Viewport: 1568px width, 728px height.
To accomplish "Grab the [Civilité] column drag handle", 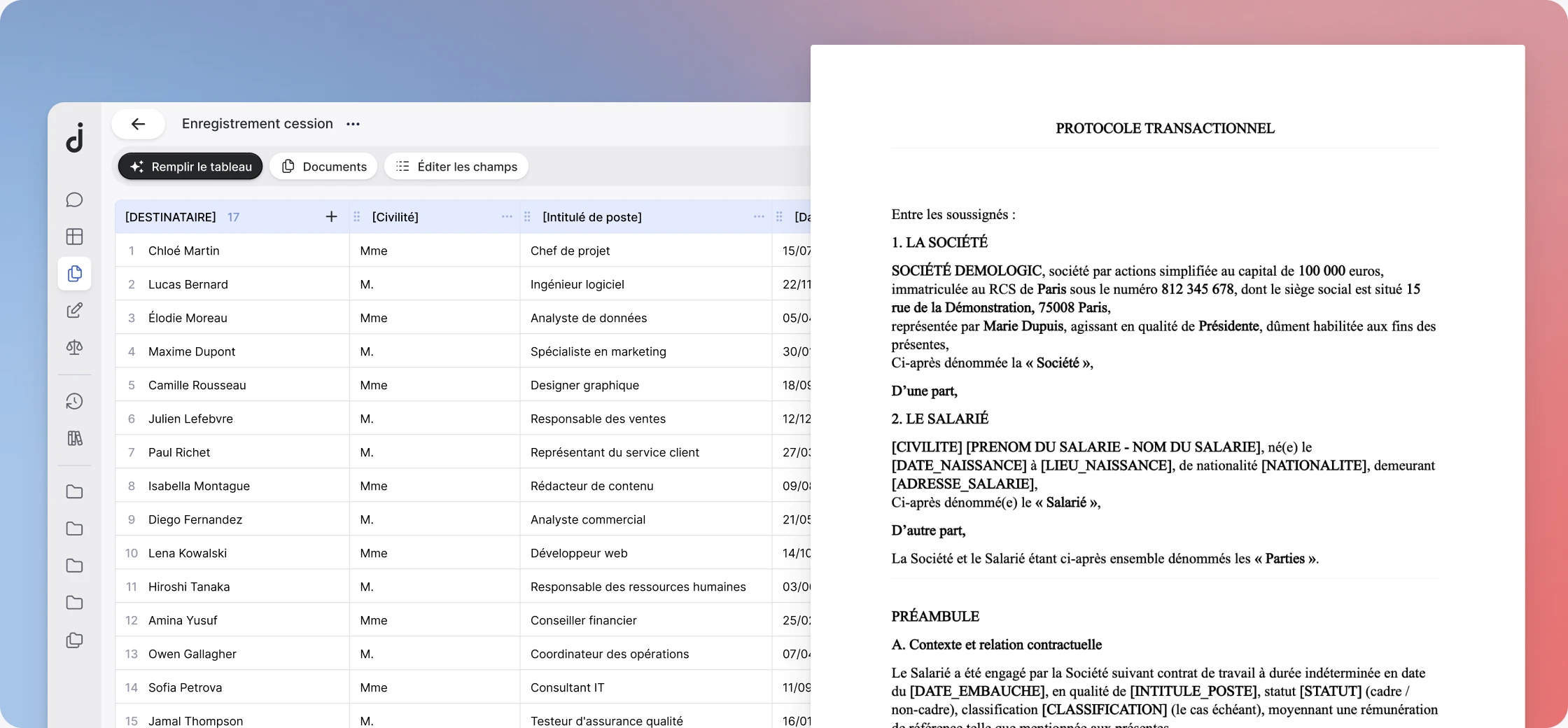I will pos(357,217).
